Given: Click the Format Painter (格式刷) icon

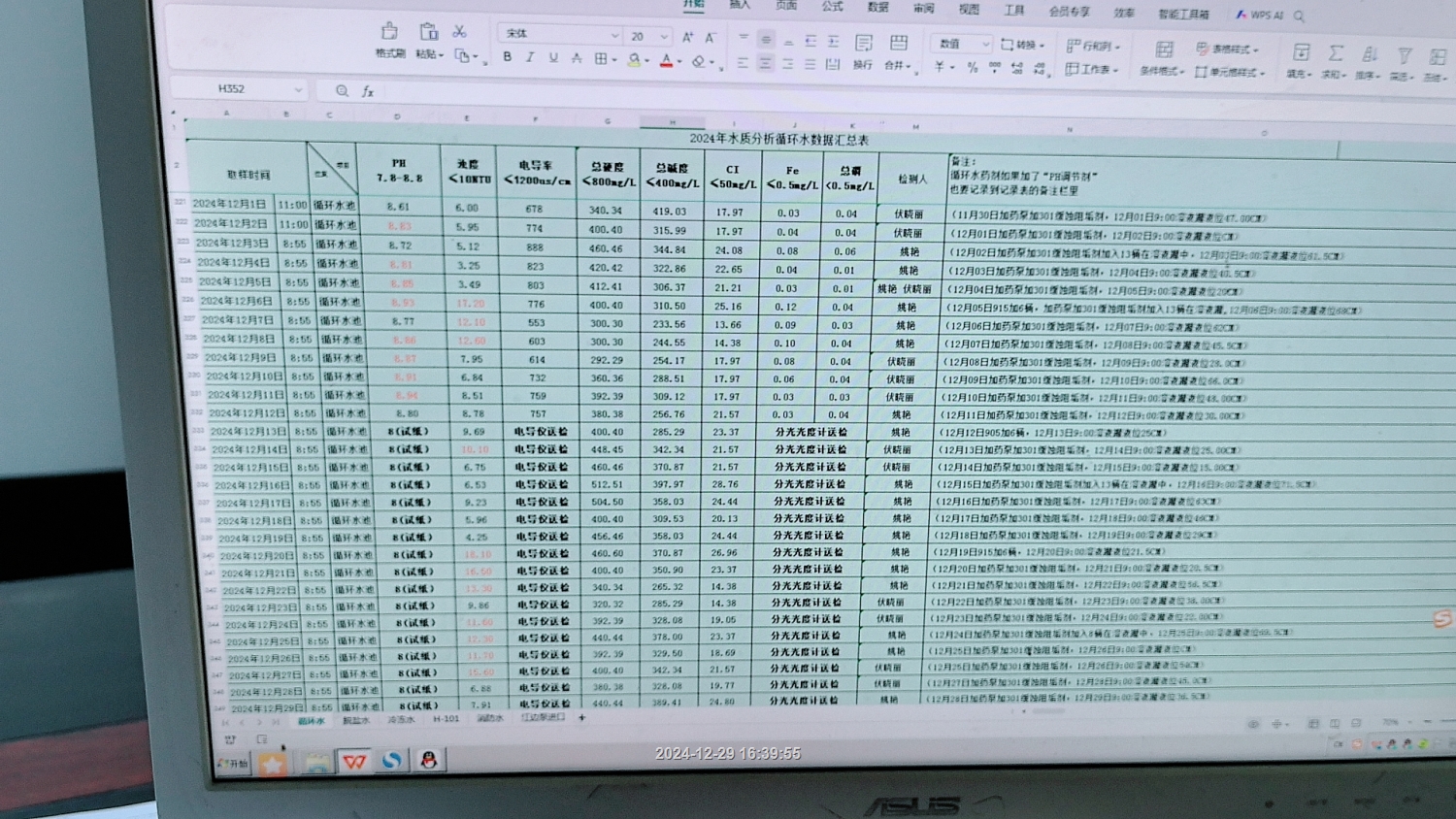Looking at the screenshot, I should click(389, 32).
